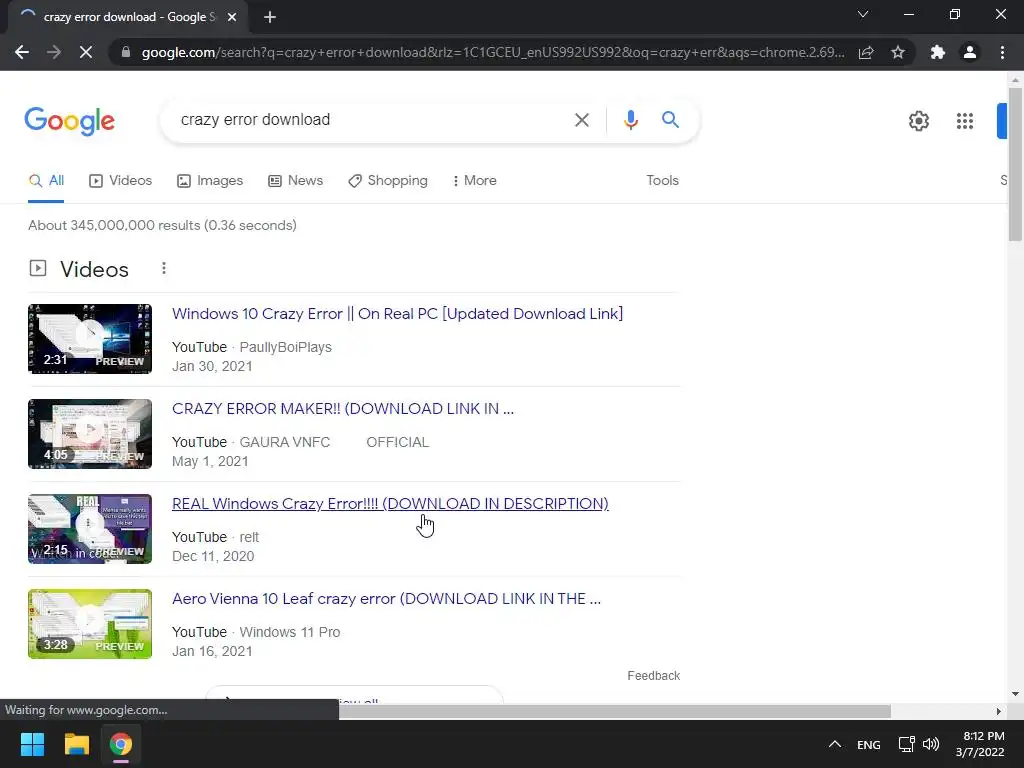Switch to the Shopping tab
The image size is (1024, 768).
(388, 181)
